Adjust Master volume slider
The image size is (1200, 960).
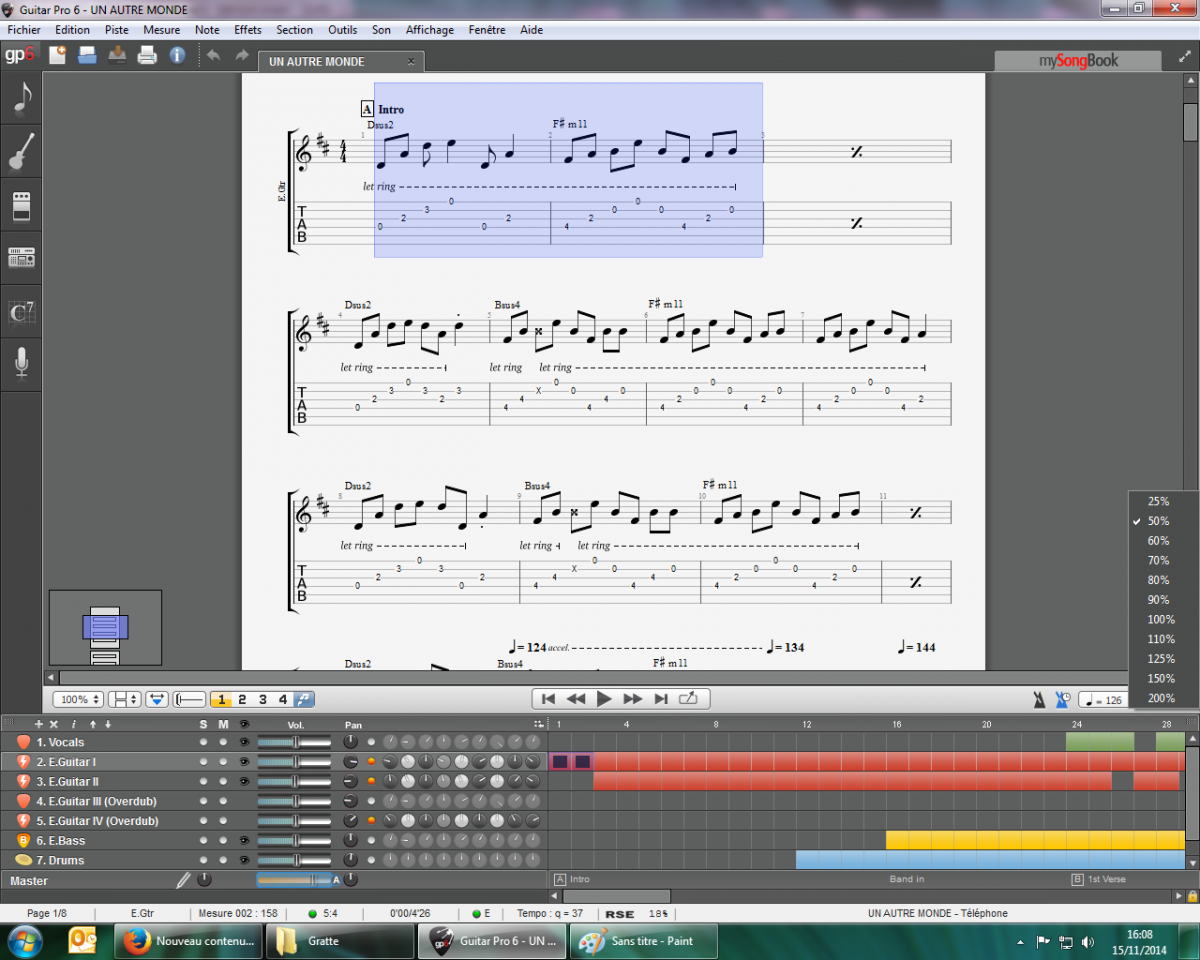pos(294,880)
